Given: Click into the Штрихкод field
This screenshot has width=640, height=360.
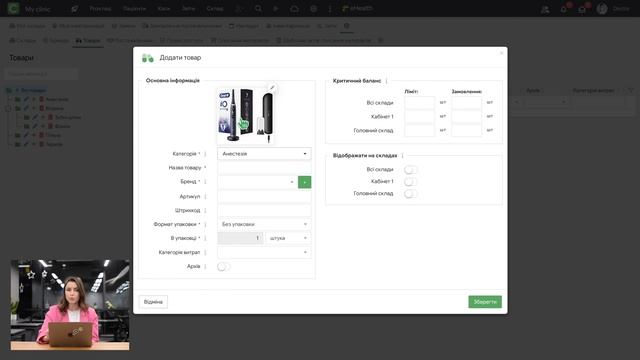Looking at the screenshot, I should [x=264, y=210].
